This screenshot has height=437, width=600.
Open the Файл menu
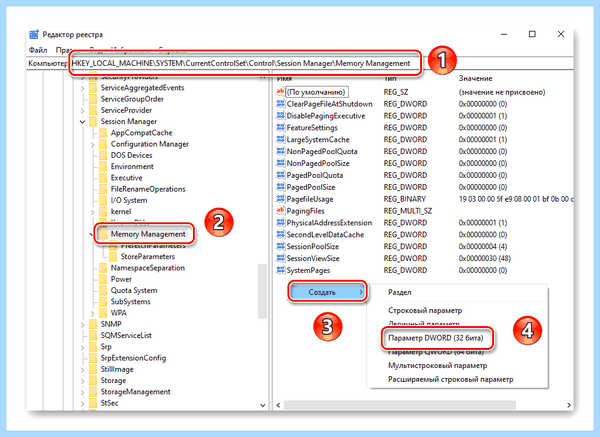point(38,50)
